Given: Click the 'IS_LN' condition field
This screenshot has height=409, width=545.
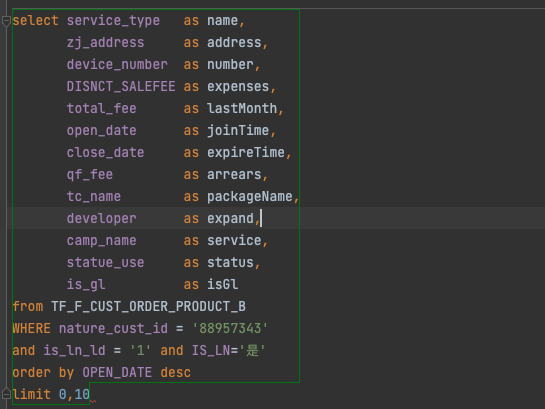Looking at the screenshot, I should 211,350.
